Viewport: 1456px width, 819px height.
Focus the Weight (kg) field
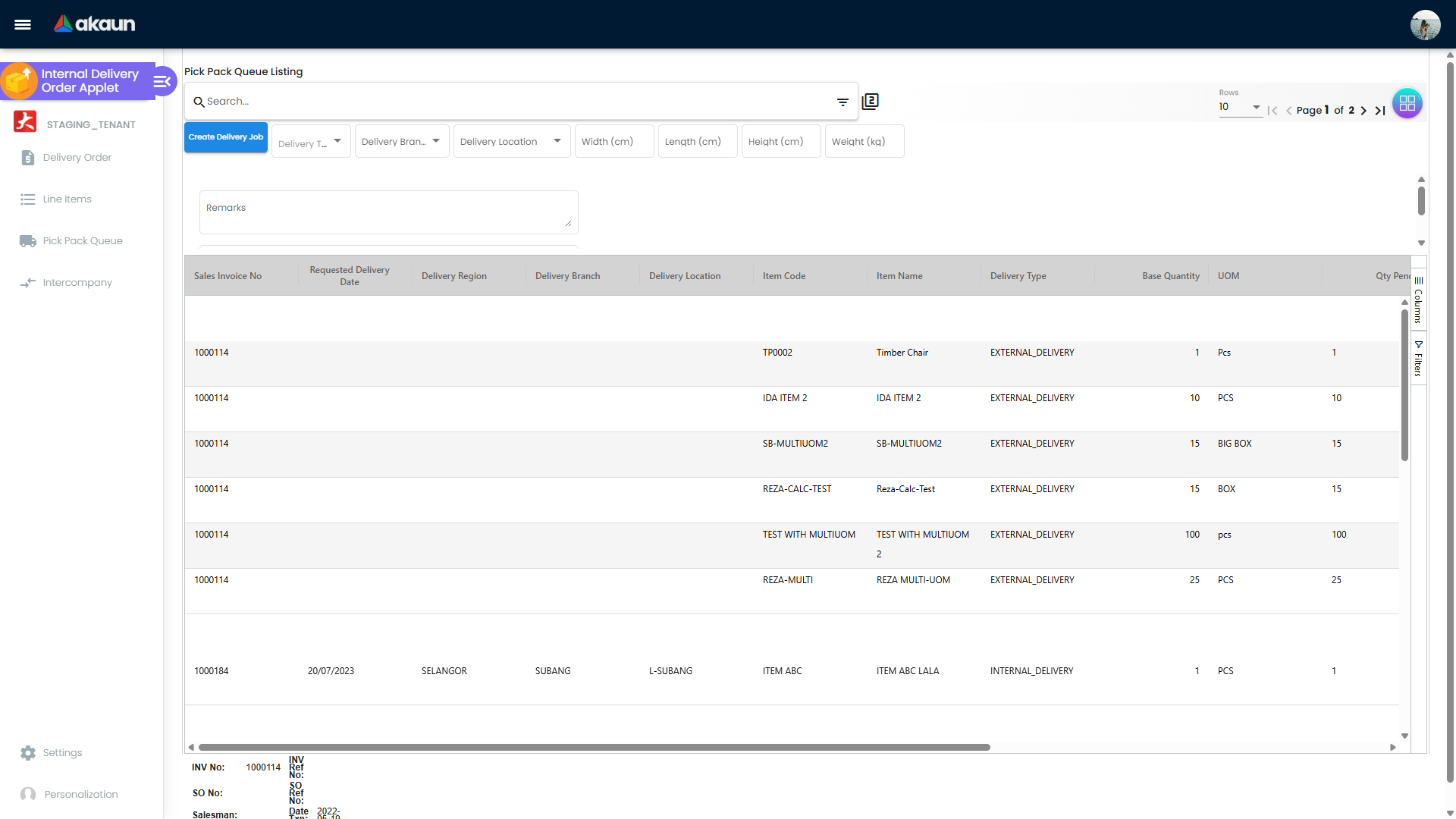coord(864,141)
